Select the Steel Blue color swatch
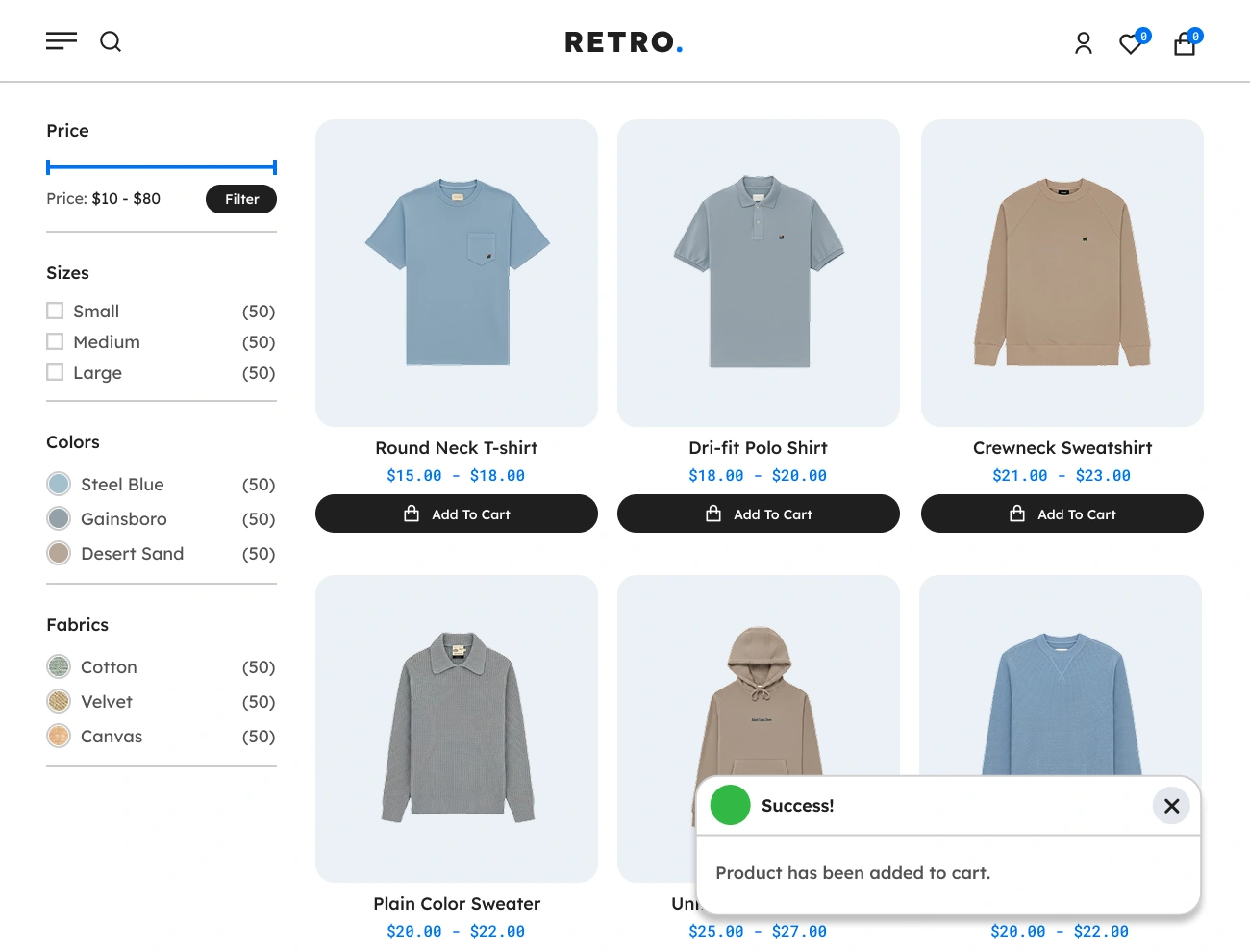The width and height of the screenshot is (1250, 952). [59, 484]
